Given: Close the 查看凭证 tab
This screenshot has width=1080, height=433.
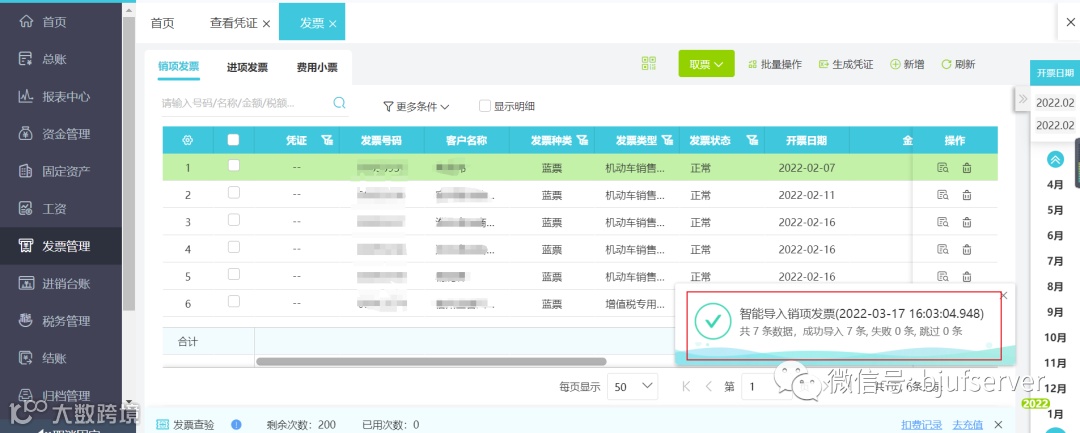Looking at the screenshot, I should click(x=267, y=23).
